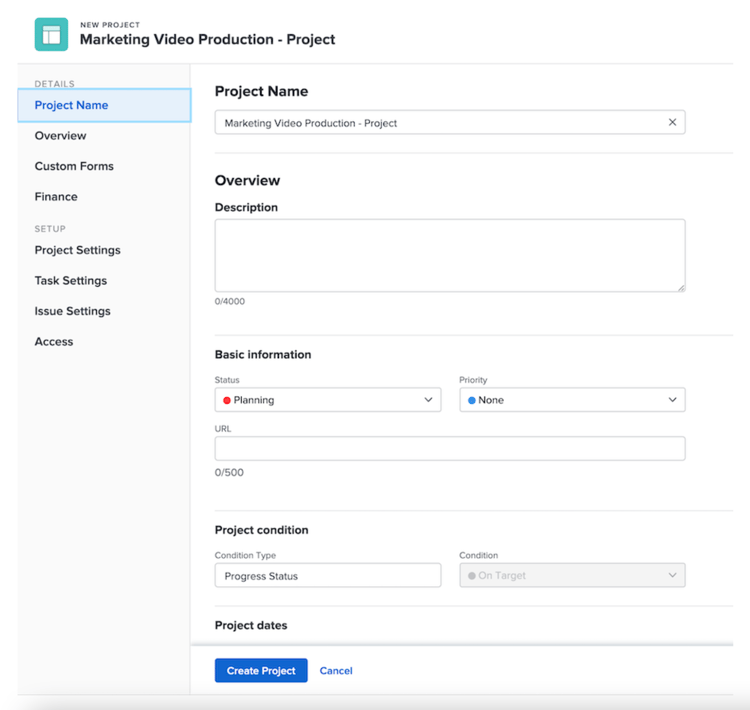Go to the Overview sidebar section
This screenshot has width=750, height=710.
(60, 136)
